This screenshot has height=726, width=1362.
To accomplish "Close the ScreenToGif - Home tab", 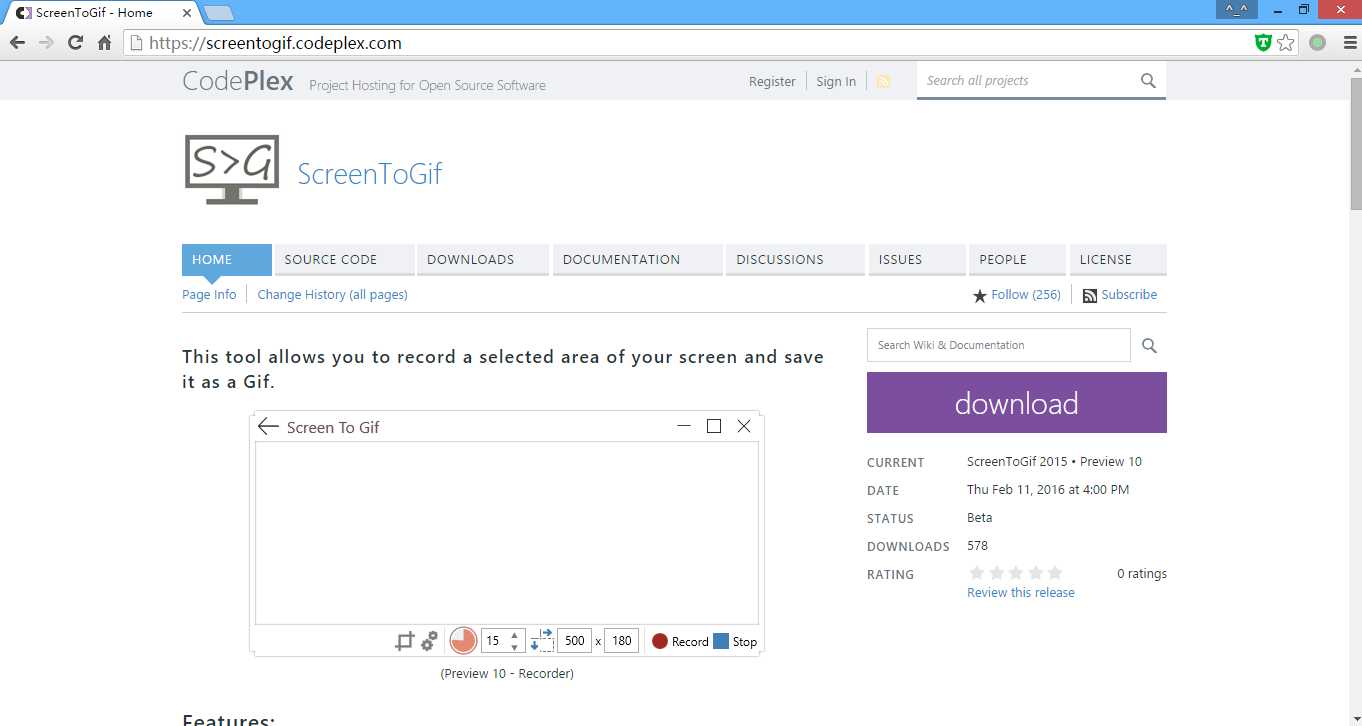I will [x=187, y=13].
